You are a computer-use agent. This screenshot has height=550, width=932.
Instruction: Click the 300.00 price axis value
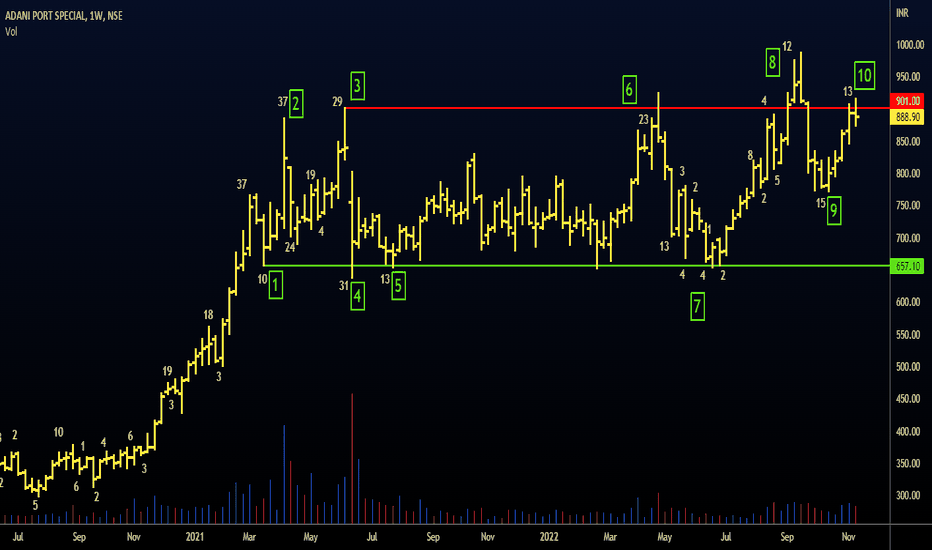click(x=910, y=495)
